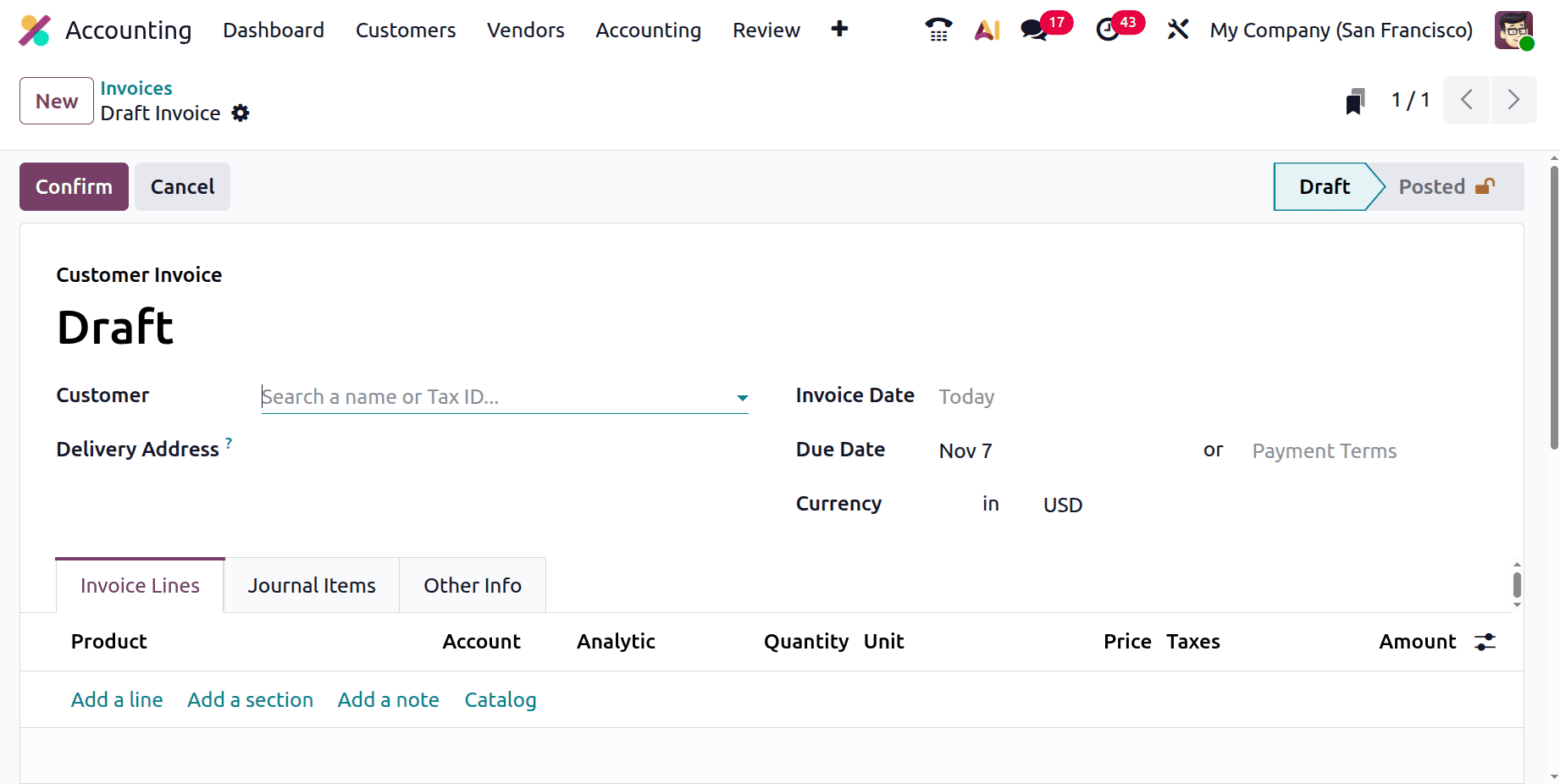Launch the AI assistant icon
This screenshot has height=784, width=1560.
[x=987, y=29]
